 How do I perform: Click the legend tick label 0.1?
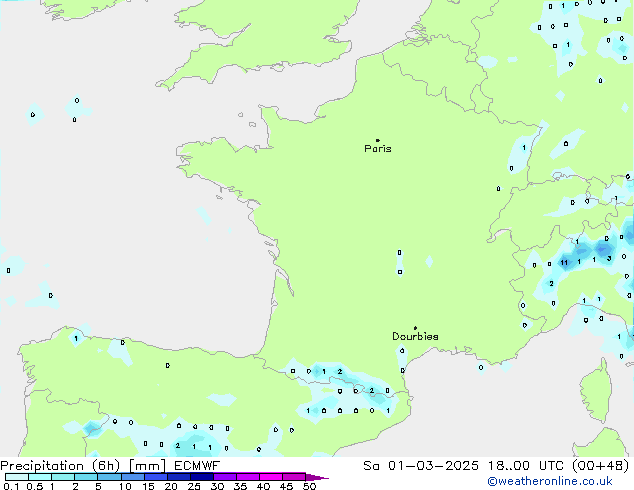click(11, 486)
